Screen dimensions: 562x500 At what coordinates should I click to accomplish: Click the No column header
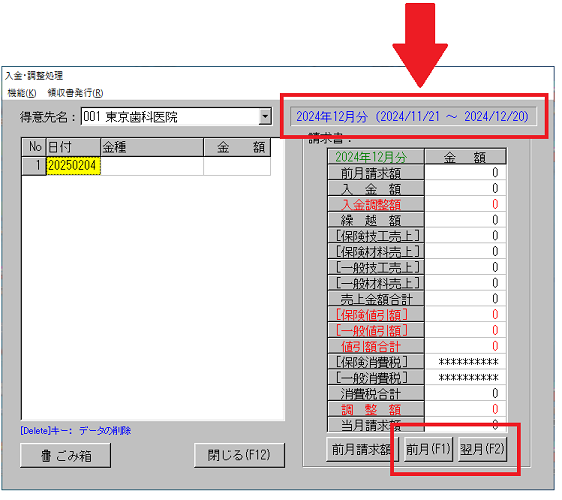[x=34, y=147]
